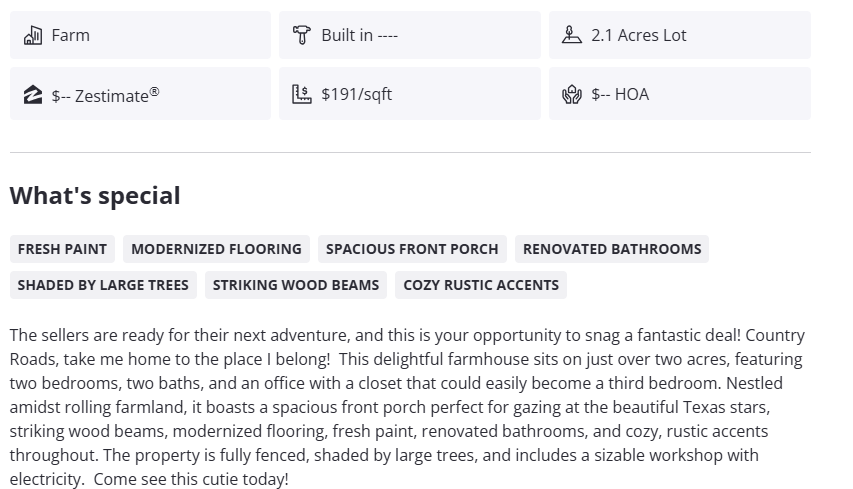
Task: Click the STRIKING WOOD BEAMS tag
Action: click(x=296, y=285)
